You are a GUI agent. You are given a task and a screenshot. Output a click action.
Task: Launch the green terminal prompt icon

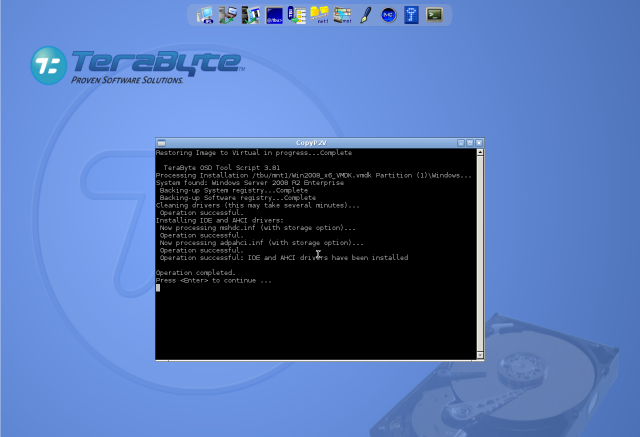pyautogui.click(x=434, y=15)
